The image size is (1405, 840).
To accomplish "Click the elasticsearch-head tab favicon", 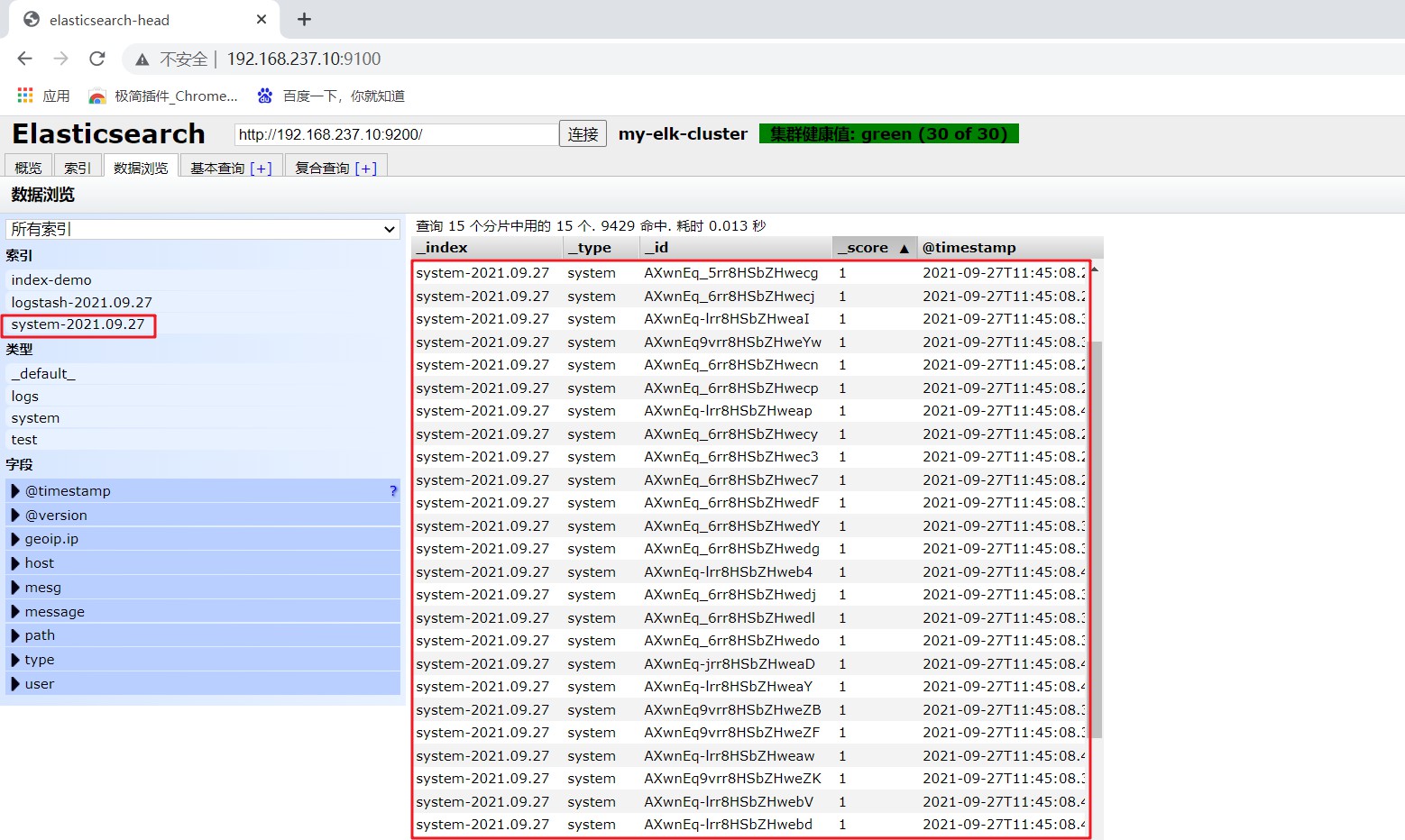I will (32, 19).
